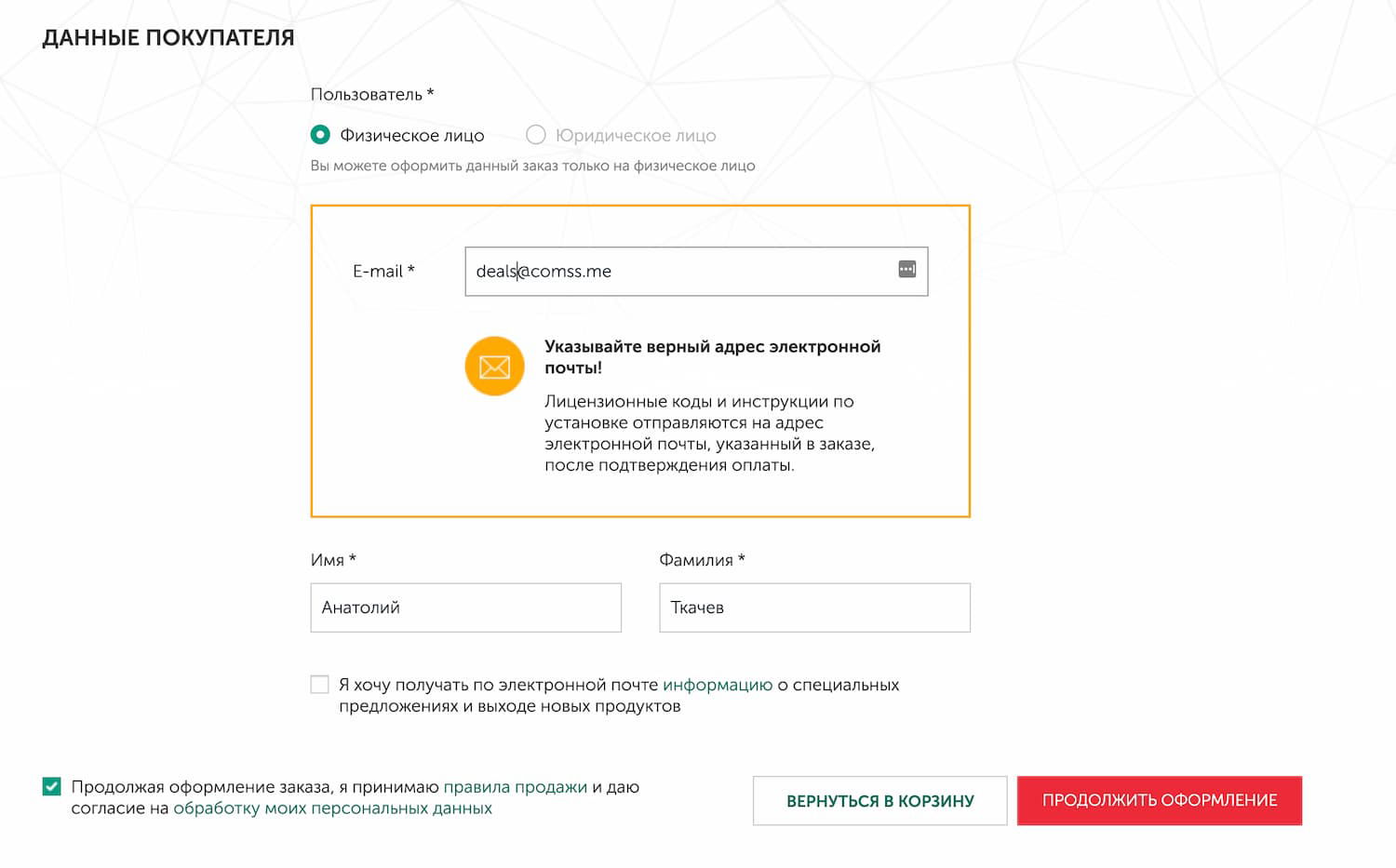Click the Данные покупателя heading

168,38
